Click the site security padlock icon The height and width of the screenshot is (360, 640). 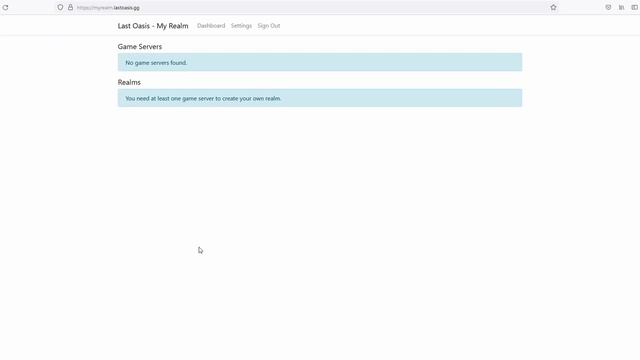[70, 7]
